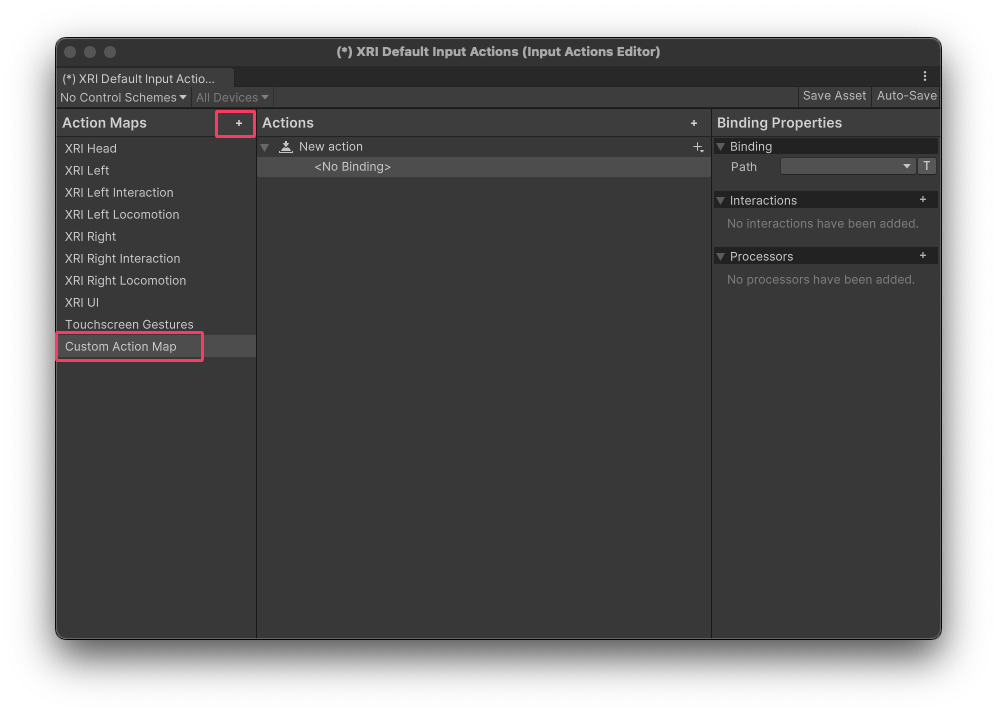Viewport: 997px width, 713px height.
Task: Zoom the window with green button
Action: 110,52
